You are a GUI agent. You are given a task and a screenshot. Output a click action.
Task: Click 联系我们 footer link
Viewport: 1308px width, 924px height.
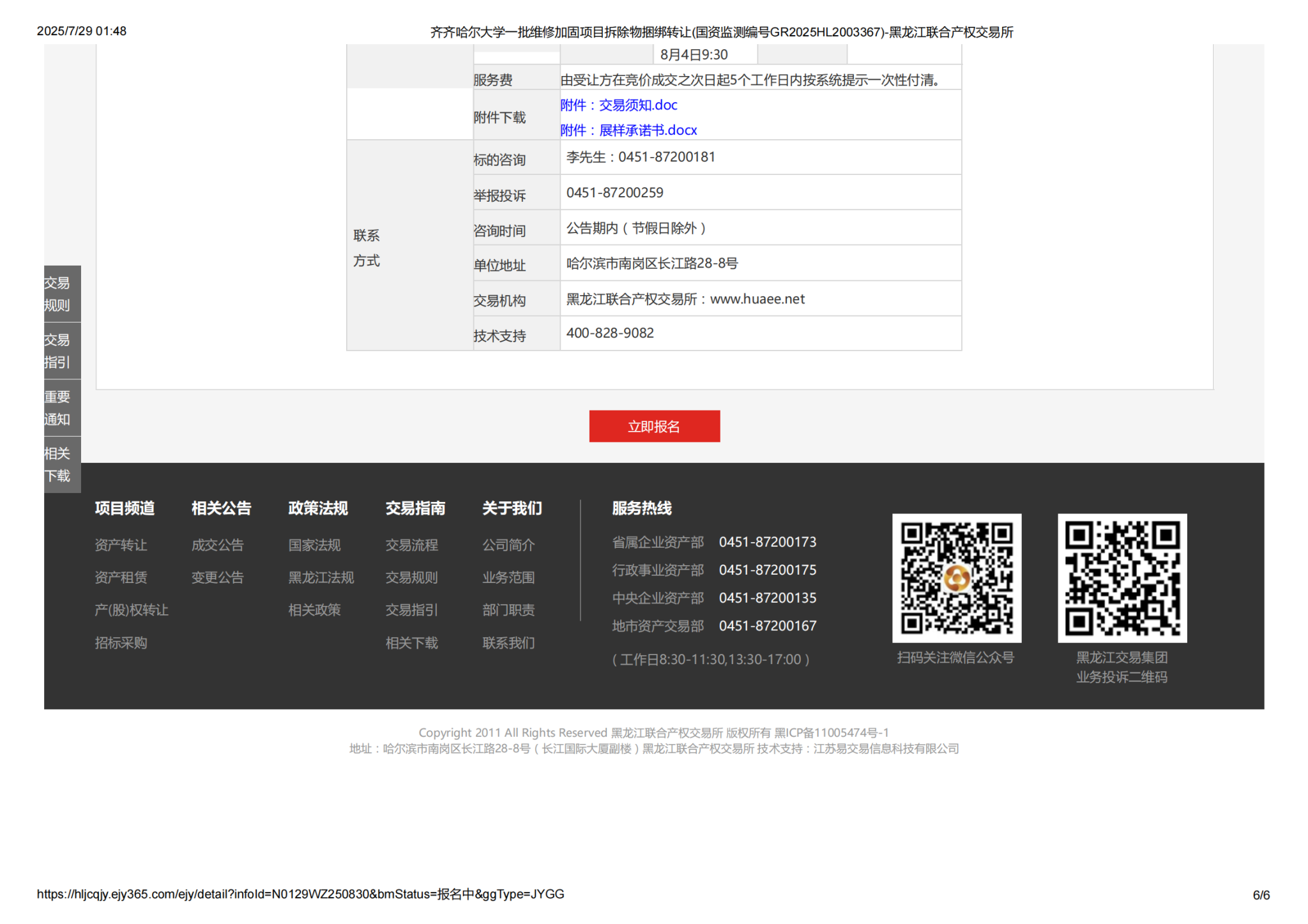[508, 642]
